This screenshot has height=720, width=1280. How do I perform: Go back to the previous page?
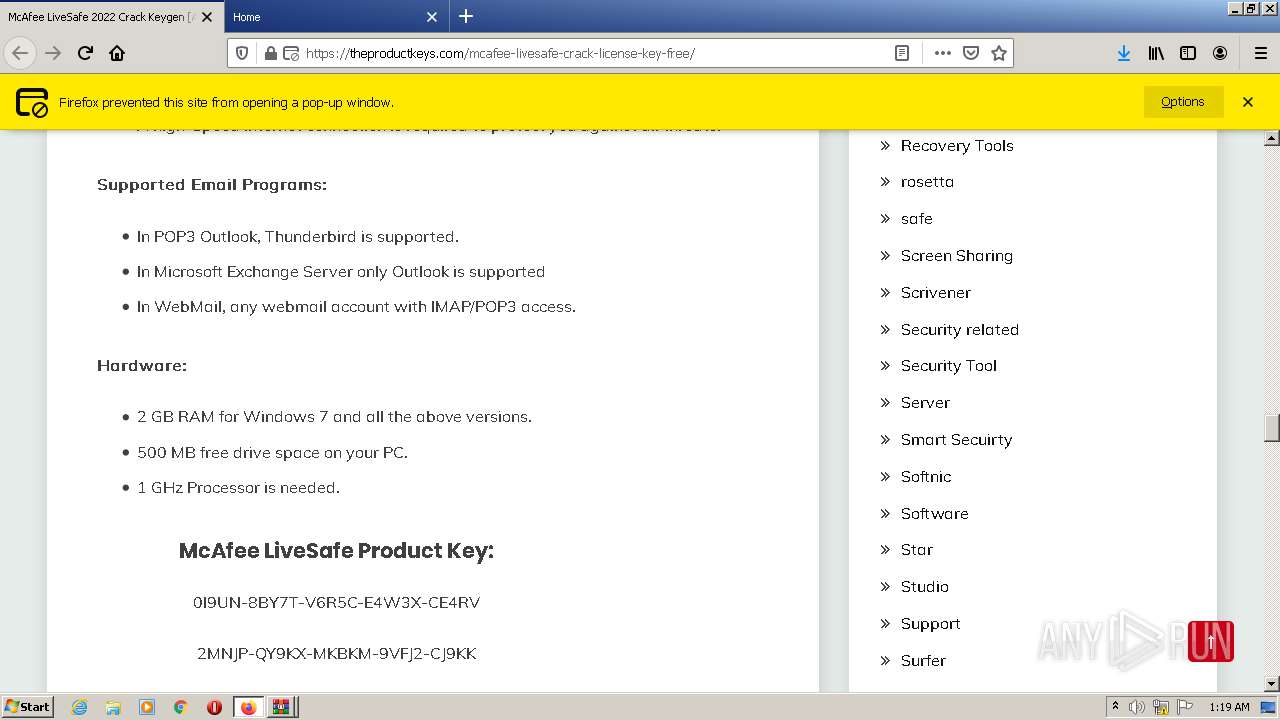[x=20, y=53]
